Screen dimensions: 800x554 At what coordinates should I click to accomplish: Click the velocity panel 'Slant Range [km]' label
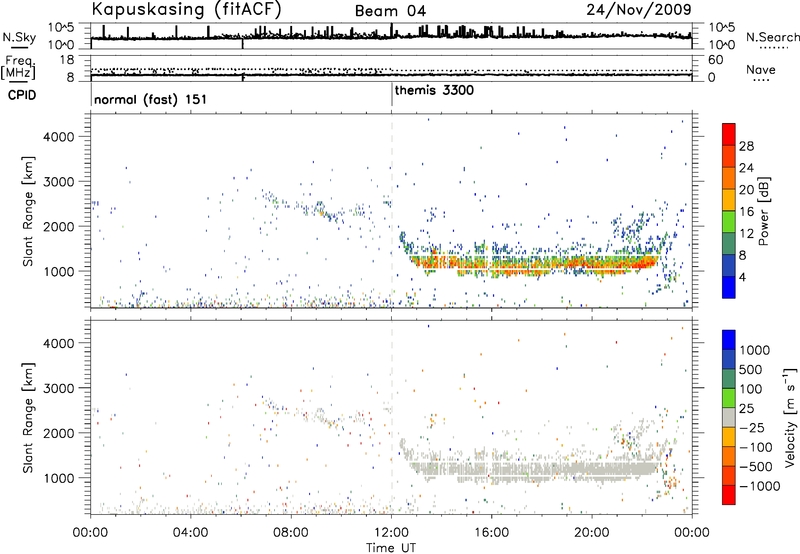[x=28, y=418]
